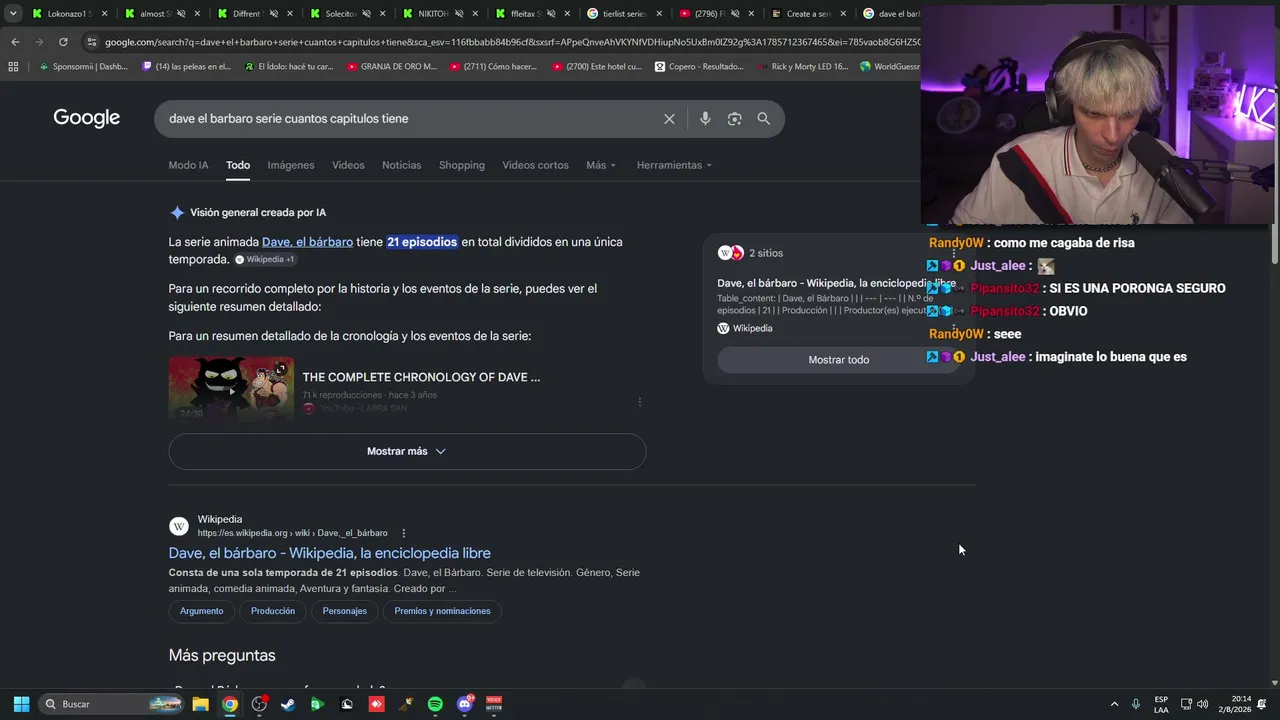Select the Modo IA search tab
Image resolution: width=1280 pixels, height=720 pixels.
(x=189, y=165)
